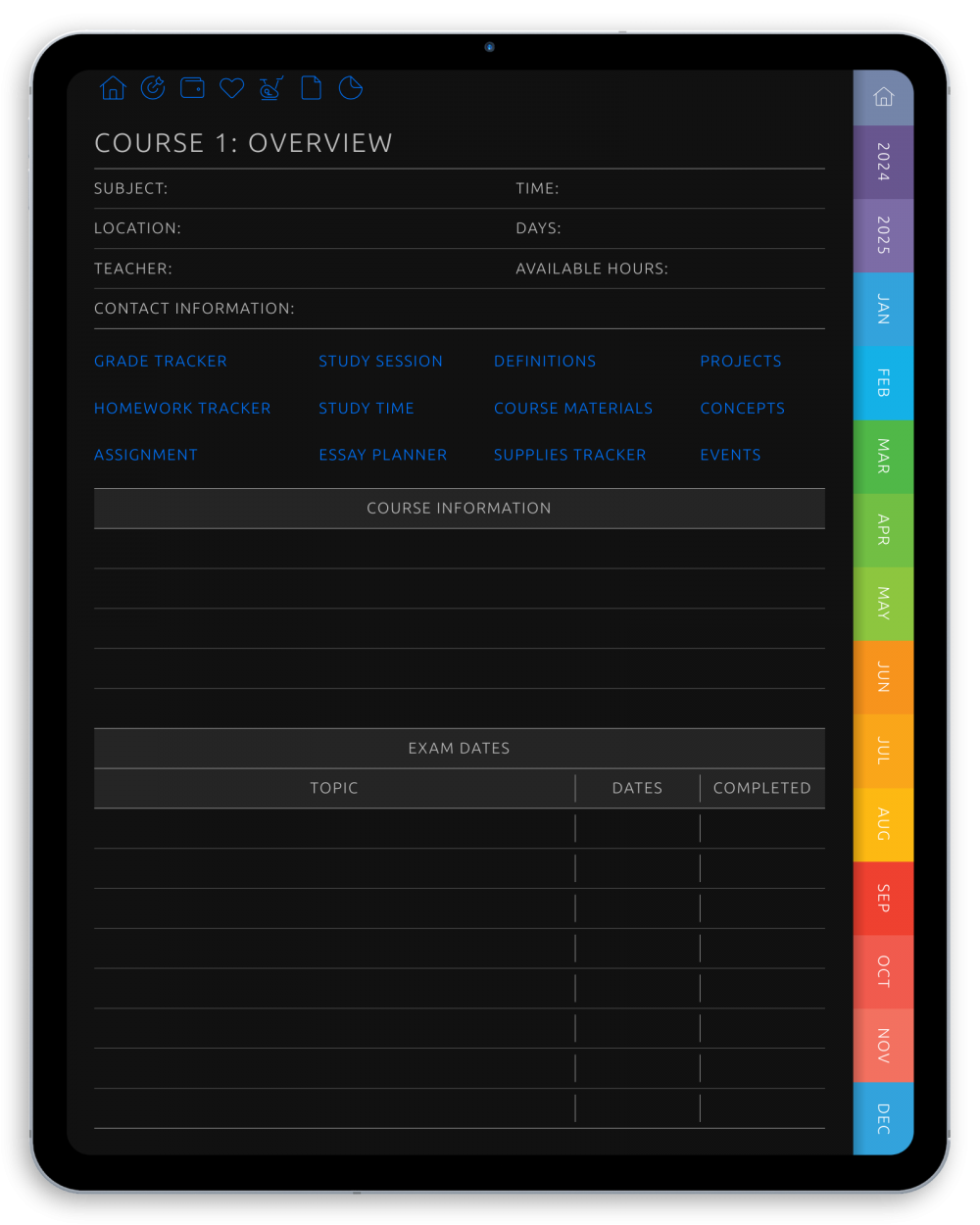Click the Home icon in the top toolbar

point(113,88)
